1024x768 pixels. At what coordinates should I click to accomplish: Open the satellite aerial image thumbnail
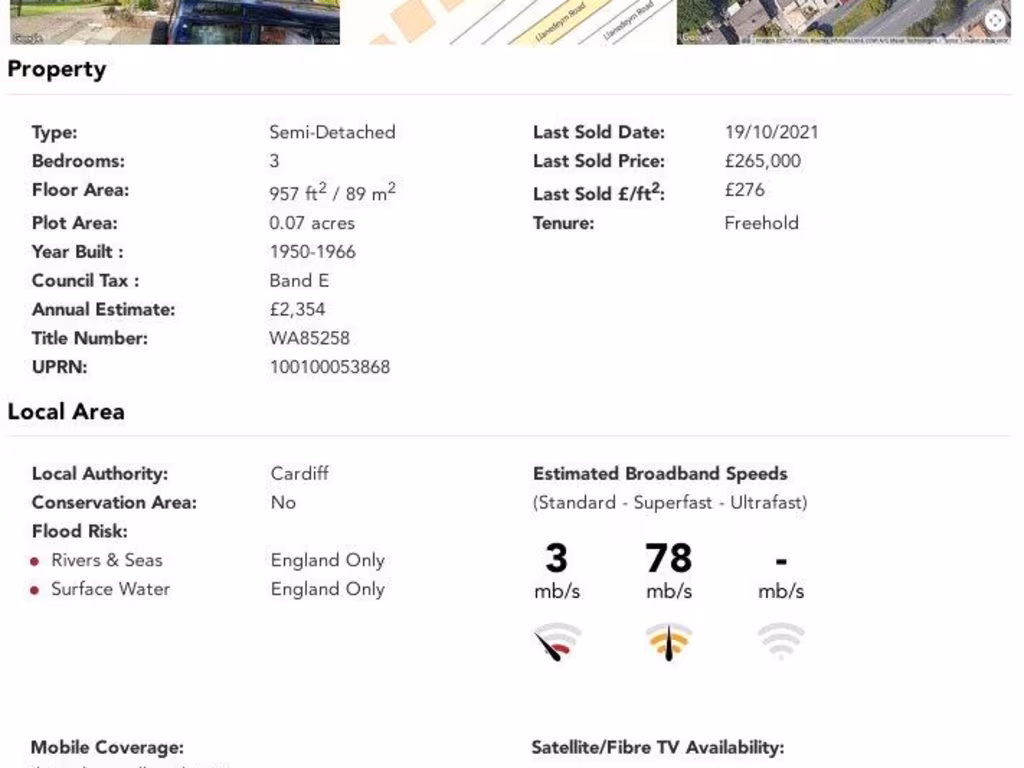tap(845, 21)
